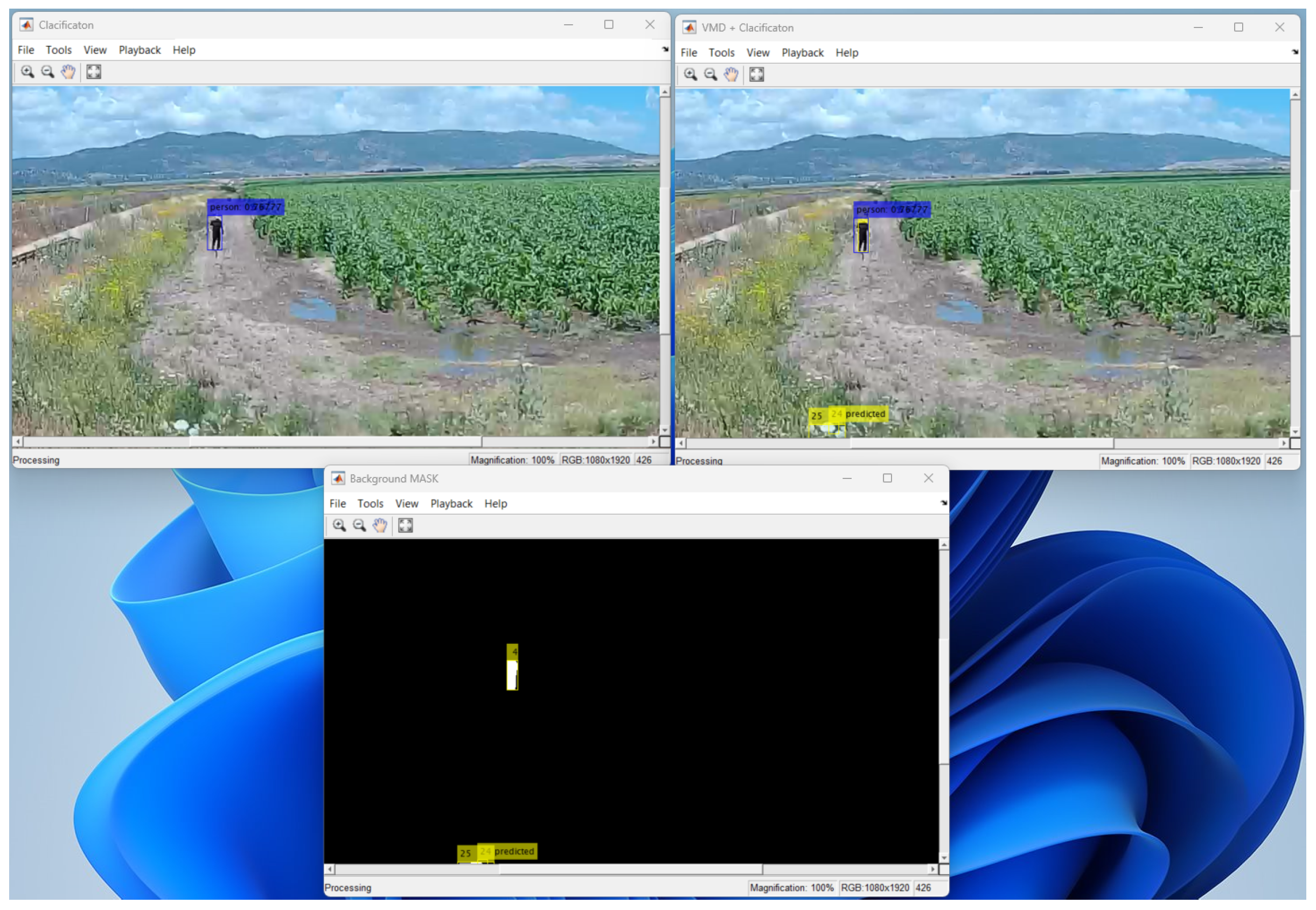Click Zoom Out icon in Clacificaton window
The image size is (1316, 910).
coord(47,72)
